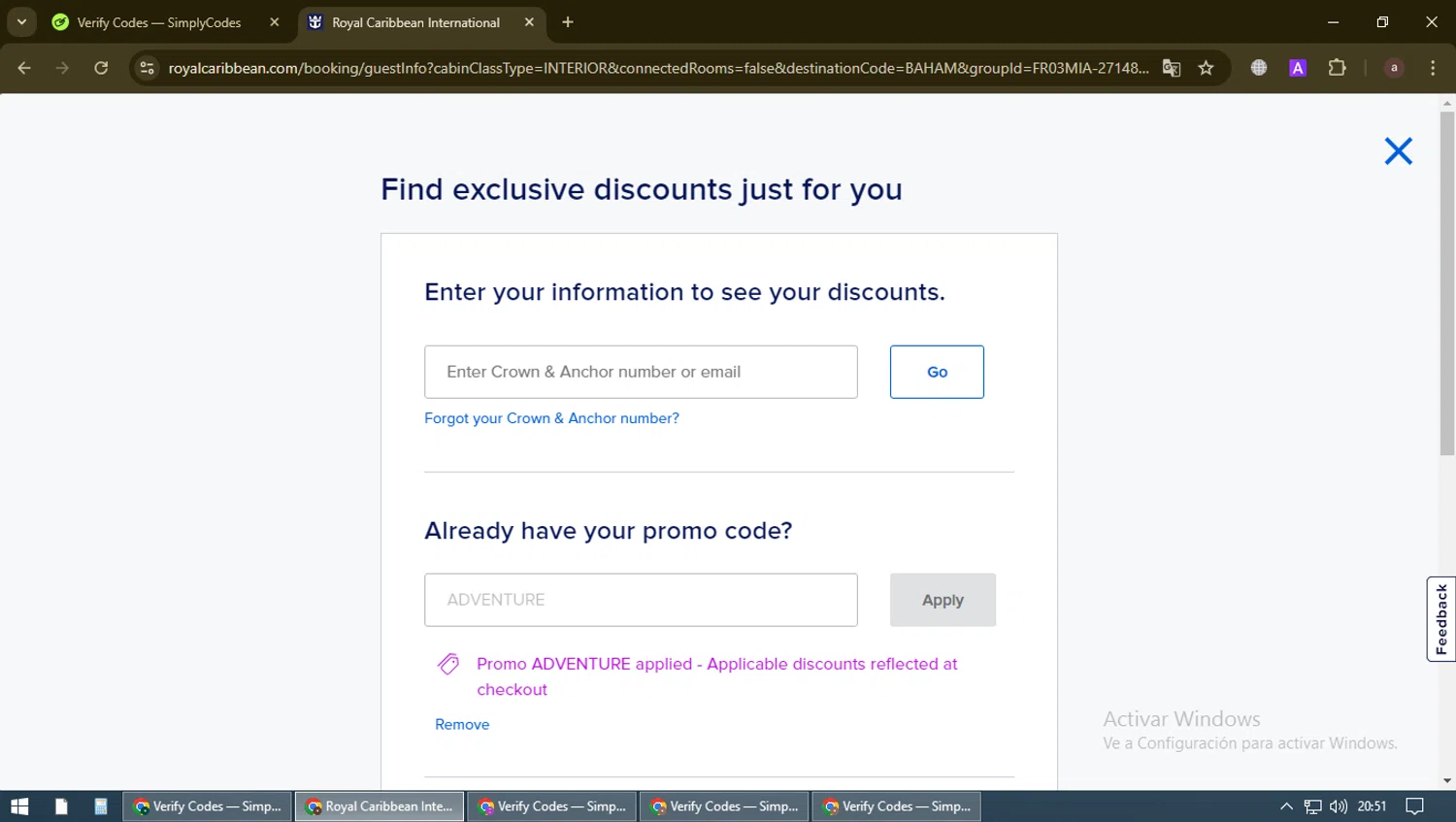Click the Apply promo code button
The image size is (1456, 822).
(x=943, y=600)
